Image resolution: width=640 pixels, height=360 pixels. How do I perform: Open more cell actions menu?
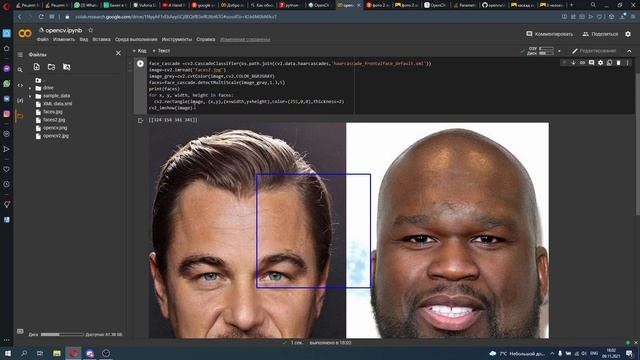[627, 63]
